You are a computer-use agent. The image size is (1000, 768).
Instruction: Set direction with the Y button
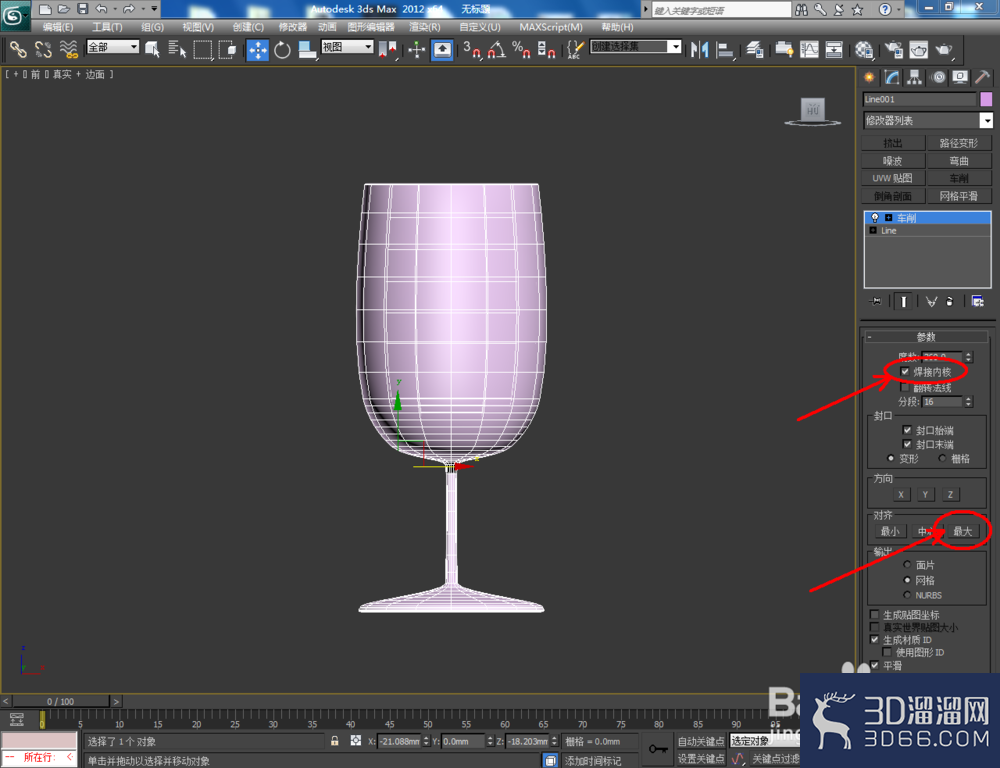925,494
